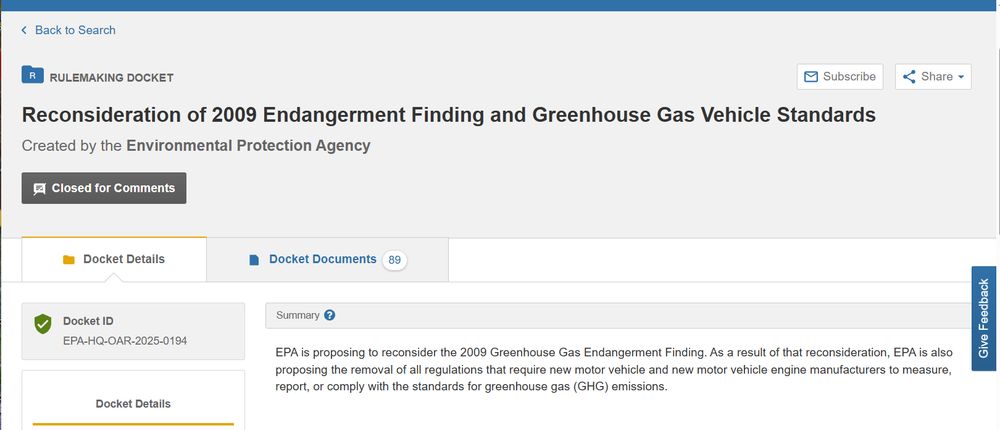Open the Give Feedback side button
The height and width of the screenshot is (430, 1000).
pos(984,318)
